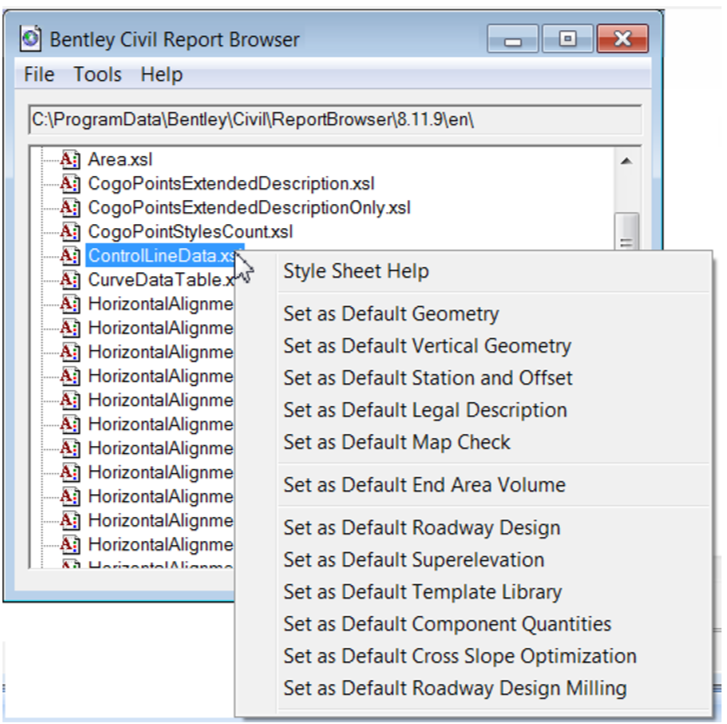This screenshot has width=727, height=724.
Task: Select the highlighted ControlLineData.xsl entry
Action: click(x=165, y=256)
